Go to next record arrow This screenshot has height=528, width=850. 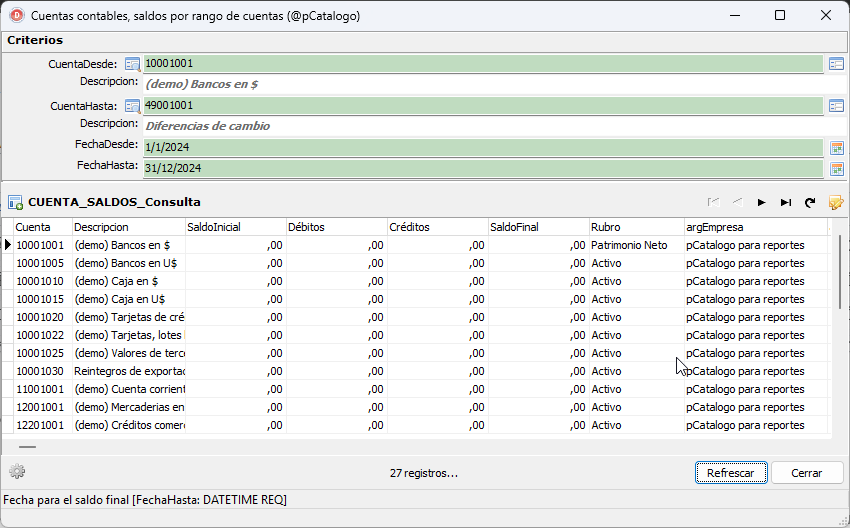coord(762,202)
